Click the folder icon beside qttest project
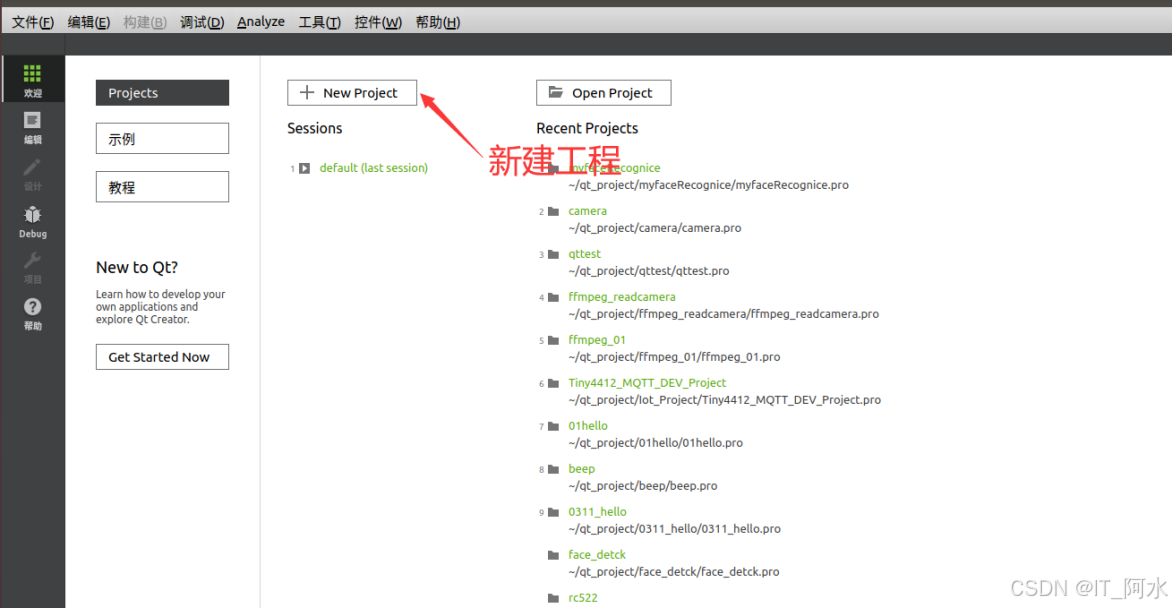This screenshot has height=608, width=1172. [553, 254]
